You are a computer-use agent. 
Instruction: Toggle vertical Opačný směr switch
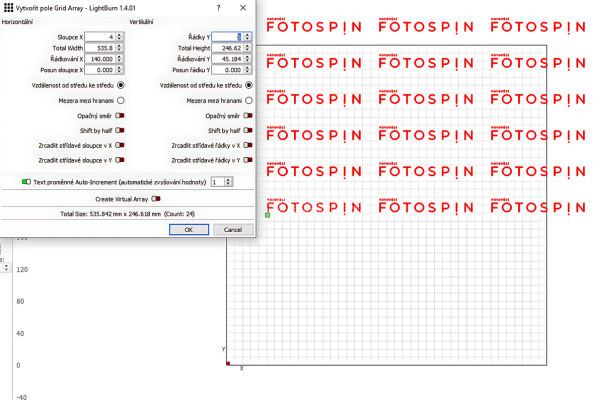(248, 116)
